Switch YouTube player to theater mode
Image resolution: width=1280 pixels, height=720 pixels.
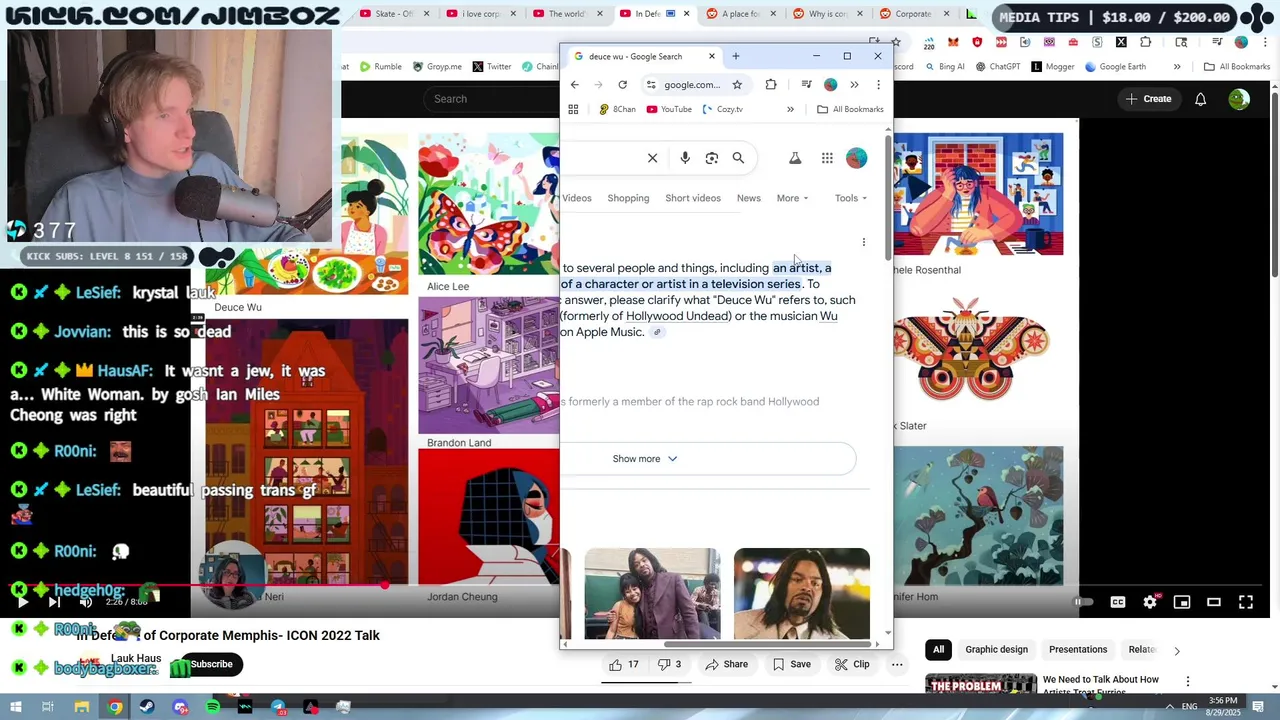tap(1214, 602)
